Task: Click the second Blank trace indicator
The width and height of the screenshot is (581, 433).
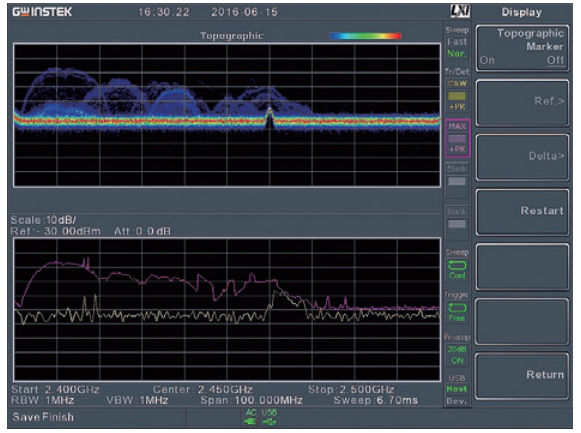Action: (x=457, y=223)
